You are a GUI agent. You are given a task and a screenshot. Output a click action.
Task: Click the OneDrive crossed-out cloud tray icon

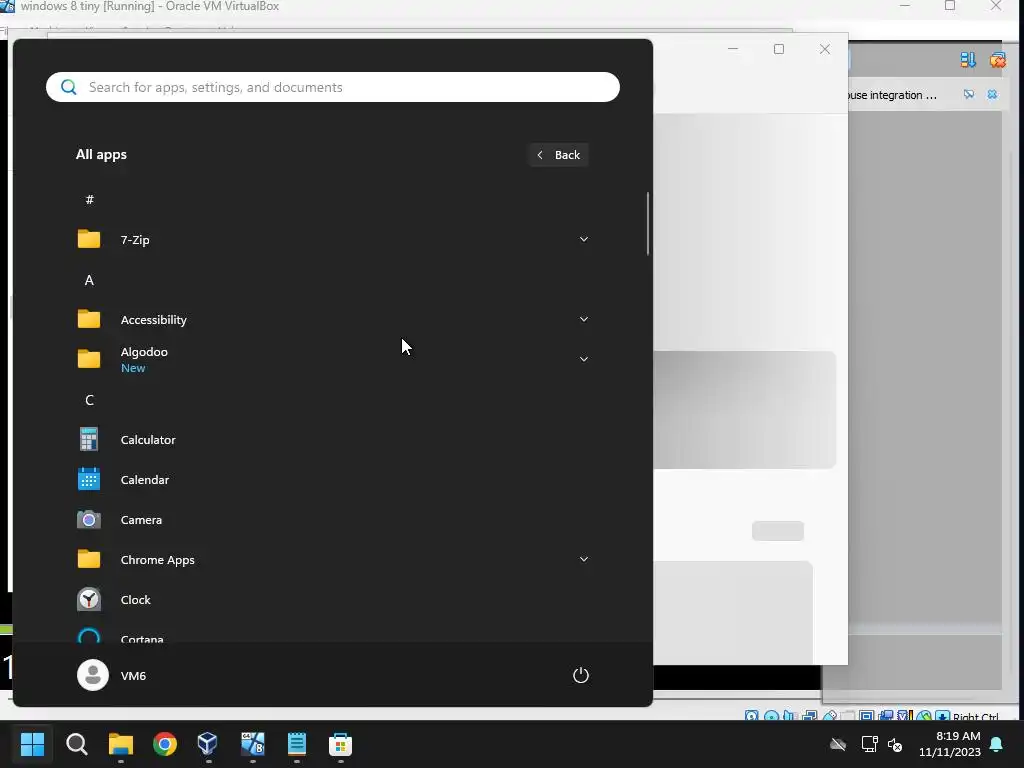[838, 744]
